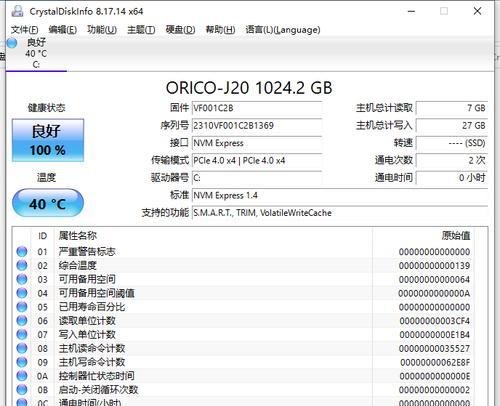The height and width of the screenshot is (406, 500).
Task: Select the 可用备用空间 attribute row
Action: click(x=243, y=279)
